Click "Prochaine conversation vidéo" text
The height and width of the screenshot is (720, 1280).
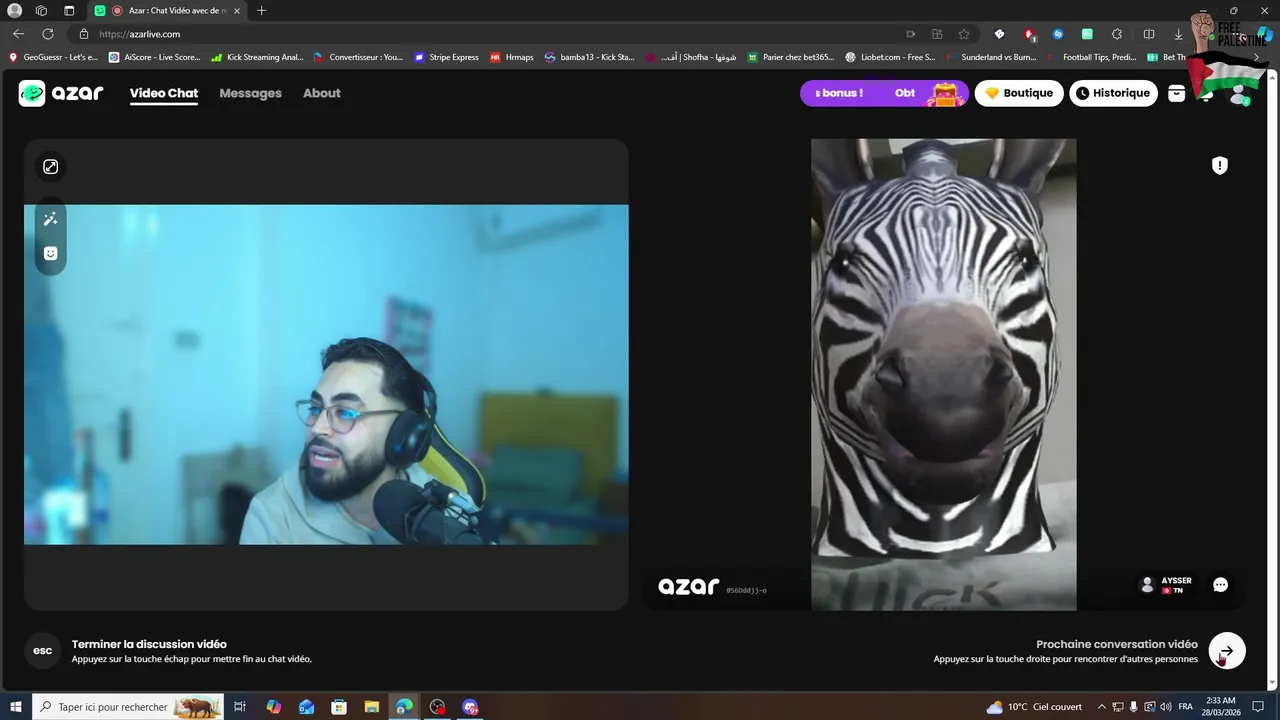point(1117,644)
